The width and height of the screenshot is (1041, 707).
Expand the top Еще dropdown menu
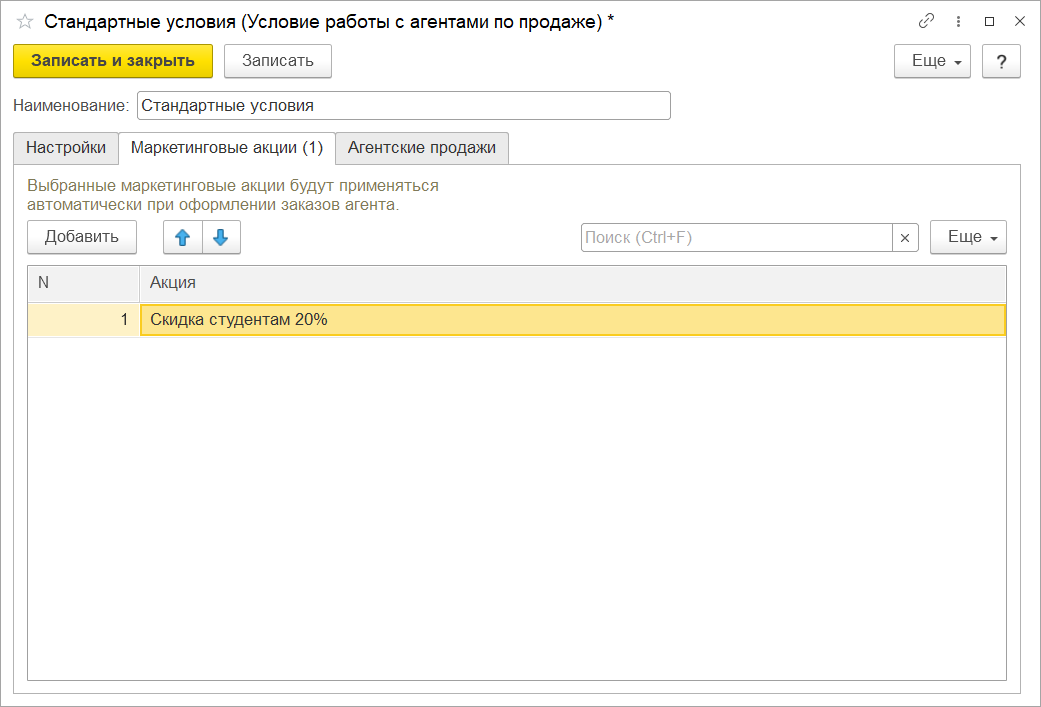[932, 61]
